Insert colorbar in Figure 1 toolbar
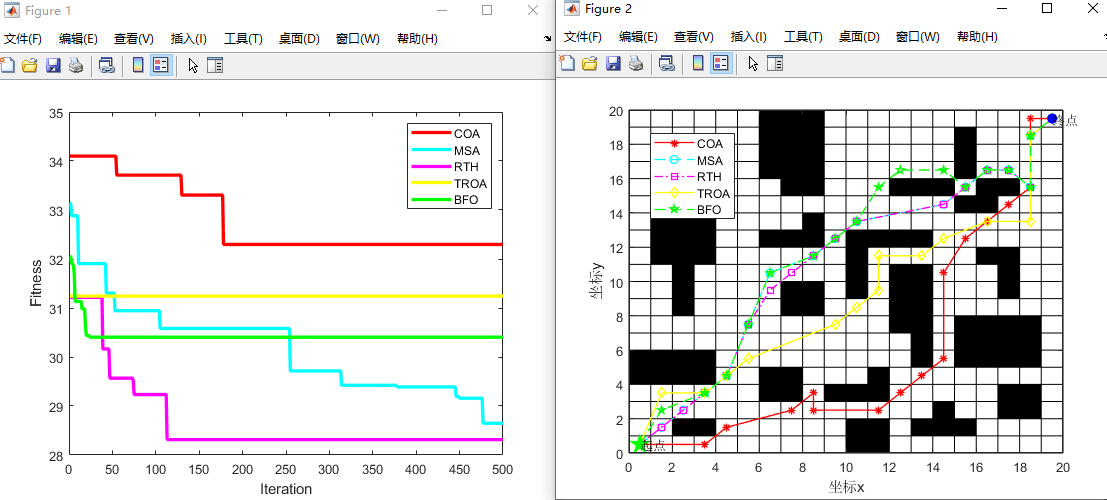The height and width of the screenshot is (500, 1107). [x=137, y=66]
